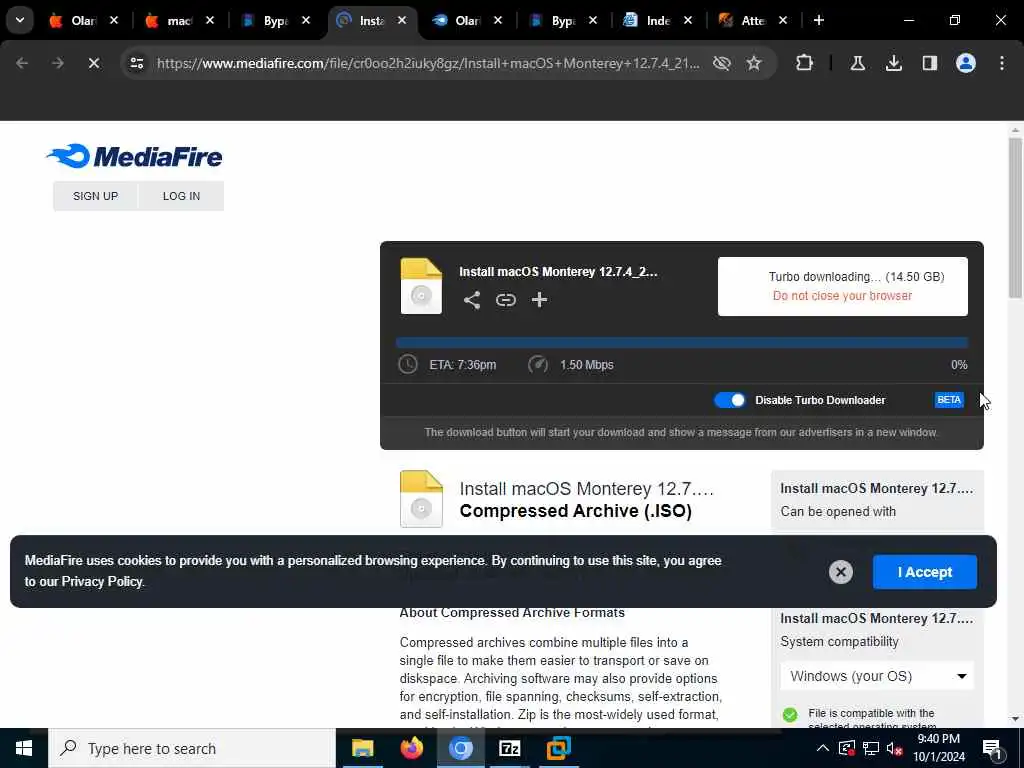Launch Firefox from the taskbar

point(411,748)
